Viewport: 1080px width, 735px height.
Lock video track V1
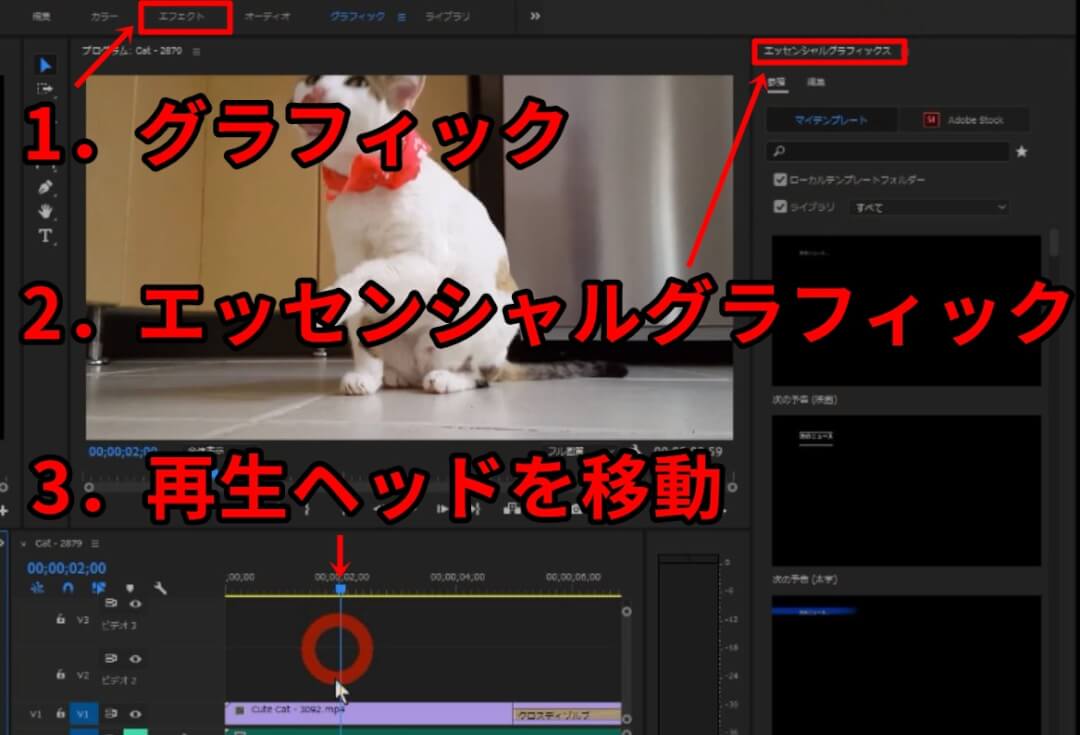(61, 714)
